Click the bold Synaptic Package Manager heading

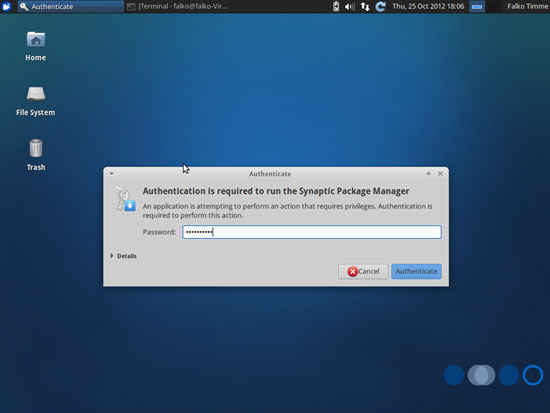coord(276,191)
